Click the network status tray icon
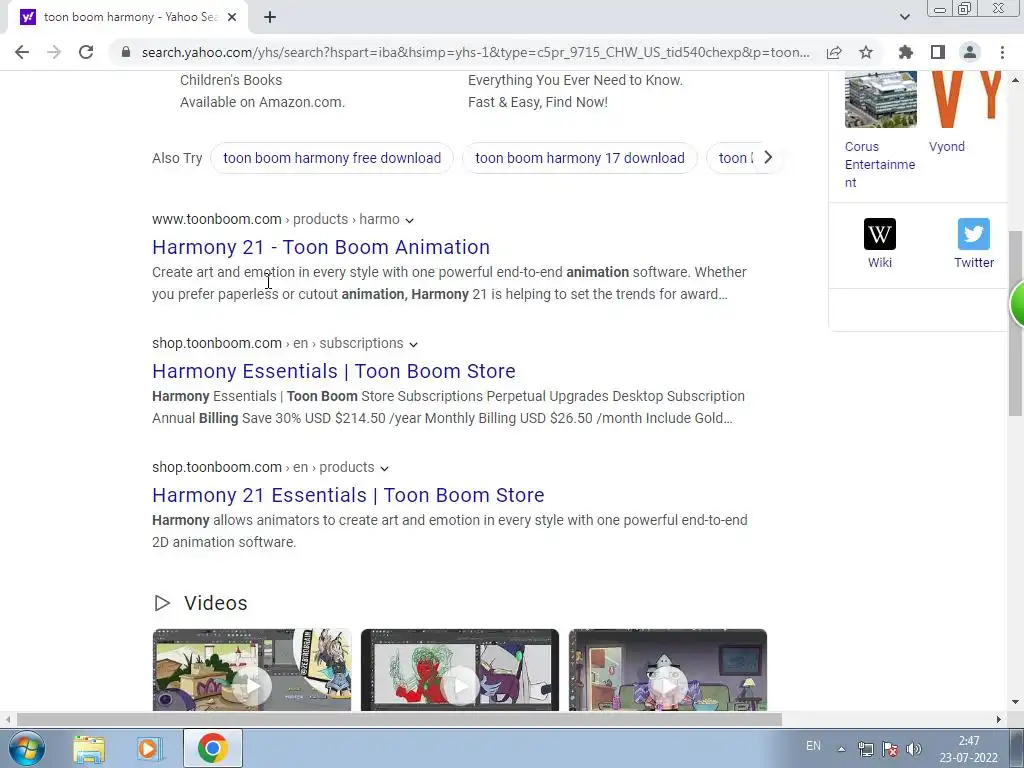The height and width of the screenshot is (768, 1024). pyautogui.click(x=866, y=749)
